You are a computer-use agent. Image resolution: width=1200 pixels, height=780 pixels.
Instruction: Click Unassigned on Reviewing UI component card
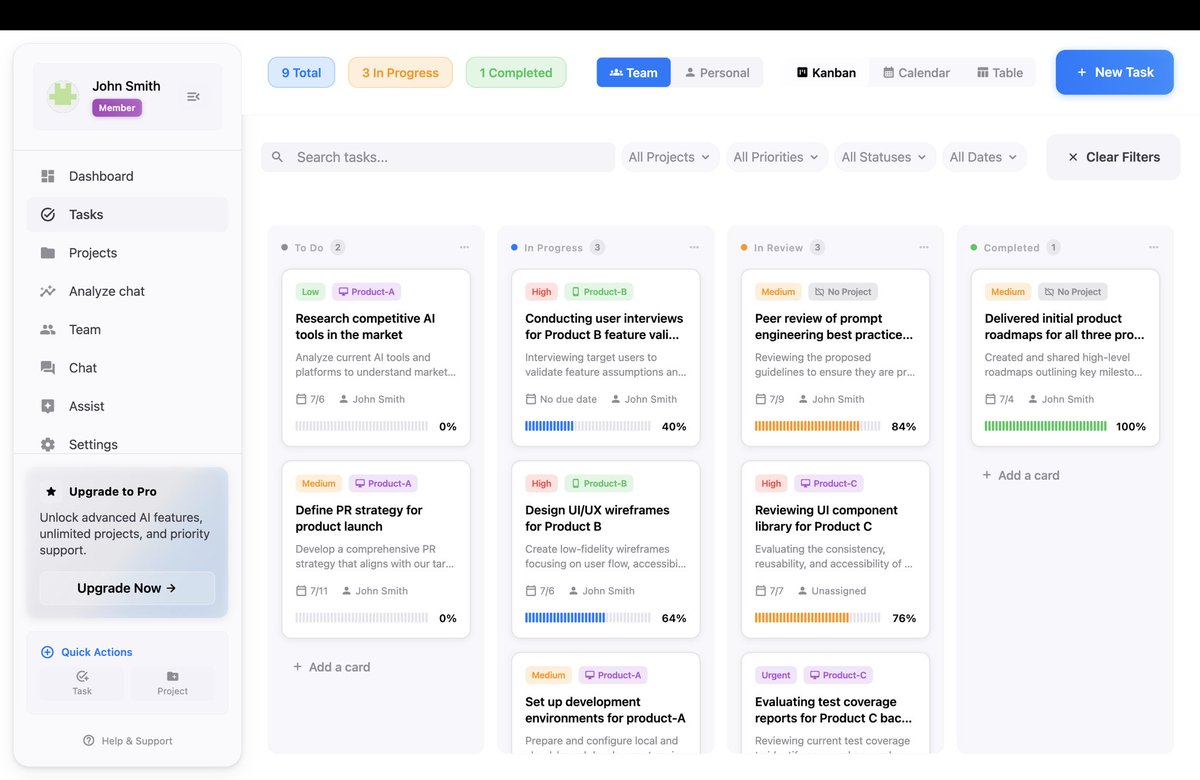[x=831, y=591]
